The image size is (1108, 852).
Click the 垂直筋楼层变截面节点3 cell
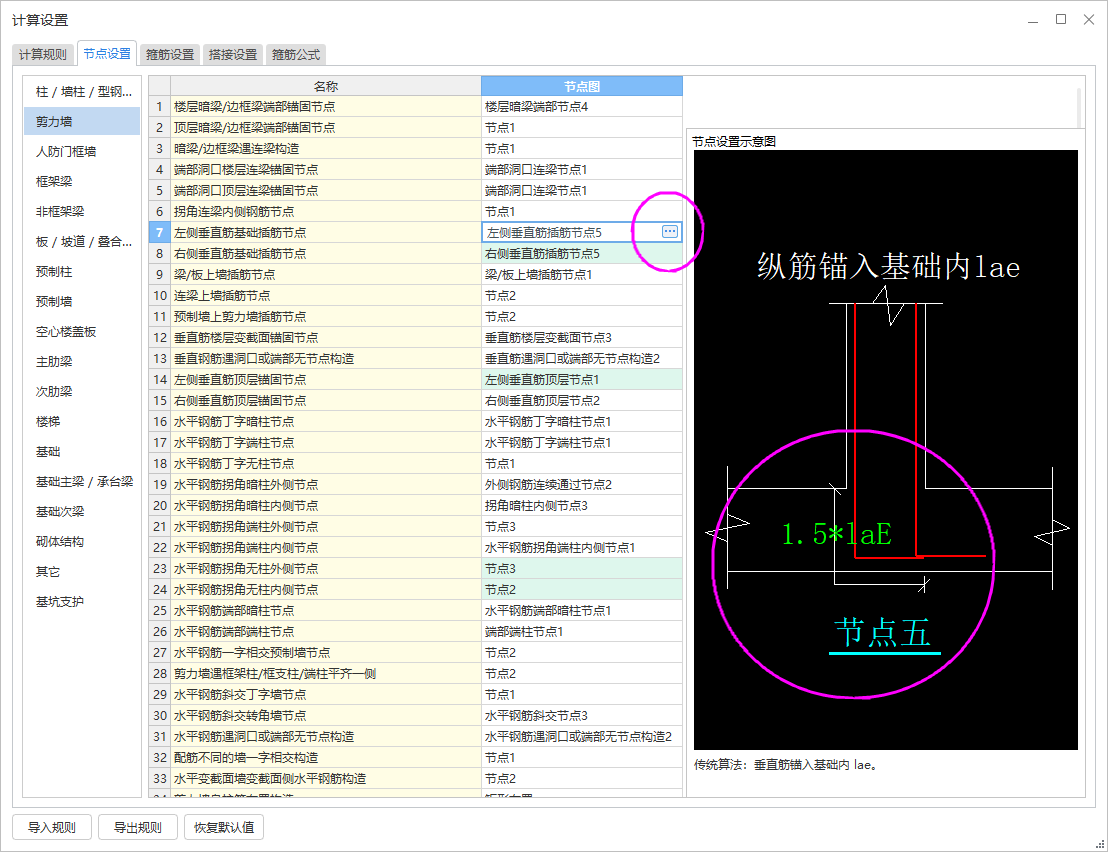coord(582,338)
